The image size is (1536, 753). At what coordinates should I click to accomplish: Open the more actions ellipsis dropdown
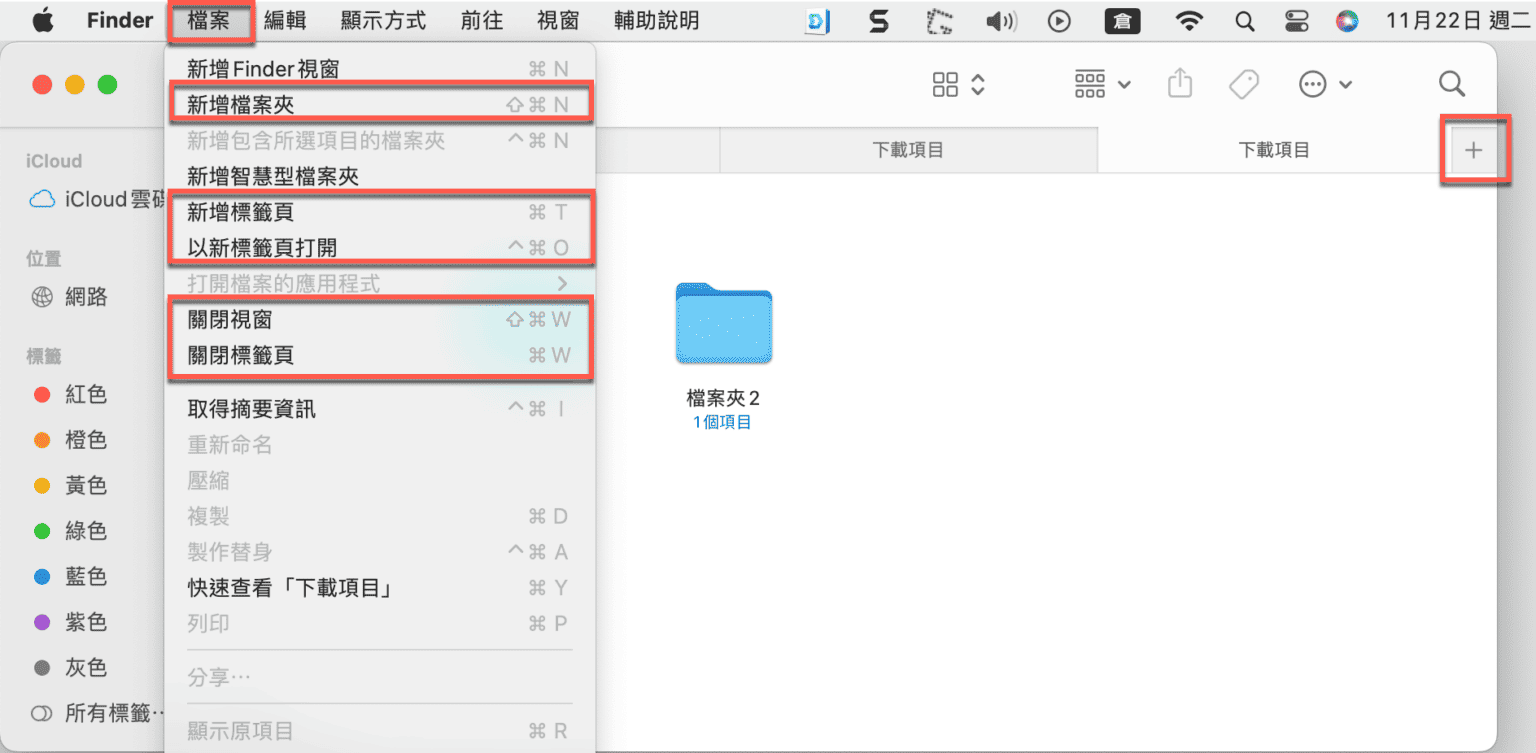click(1325, 84)
